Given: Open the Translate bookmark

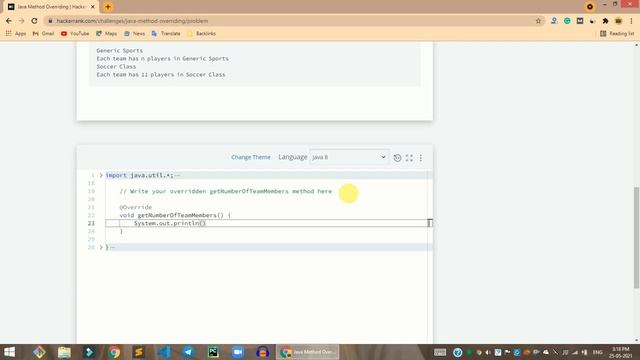Looking at the screenshot, I should 166,33.
